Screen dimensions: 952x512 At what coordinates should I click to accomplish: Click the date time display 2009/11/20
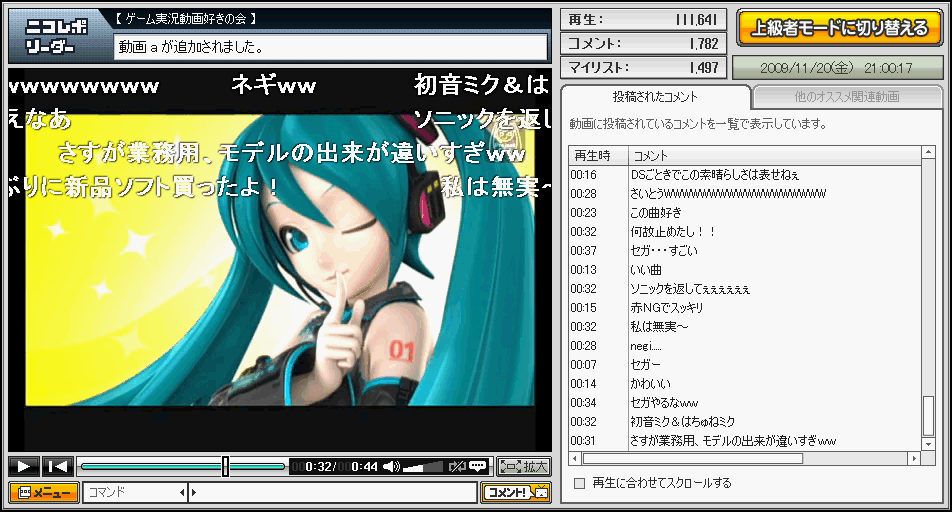(837, 68)
